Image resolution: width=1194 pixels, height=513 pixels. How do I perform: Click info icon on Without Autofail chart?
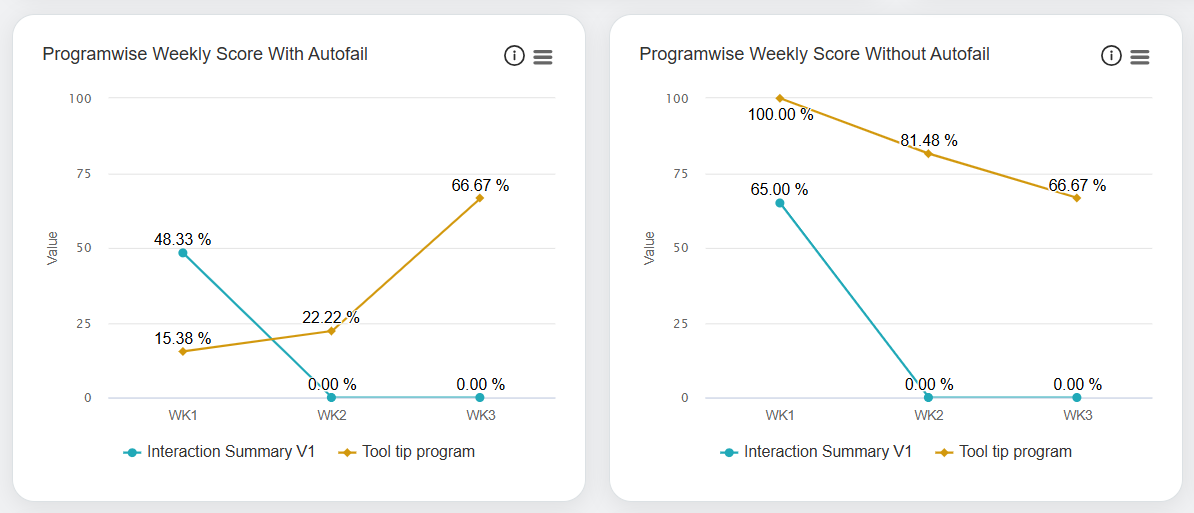pyautogui.click(x=1111, y=56)
